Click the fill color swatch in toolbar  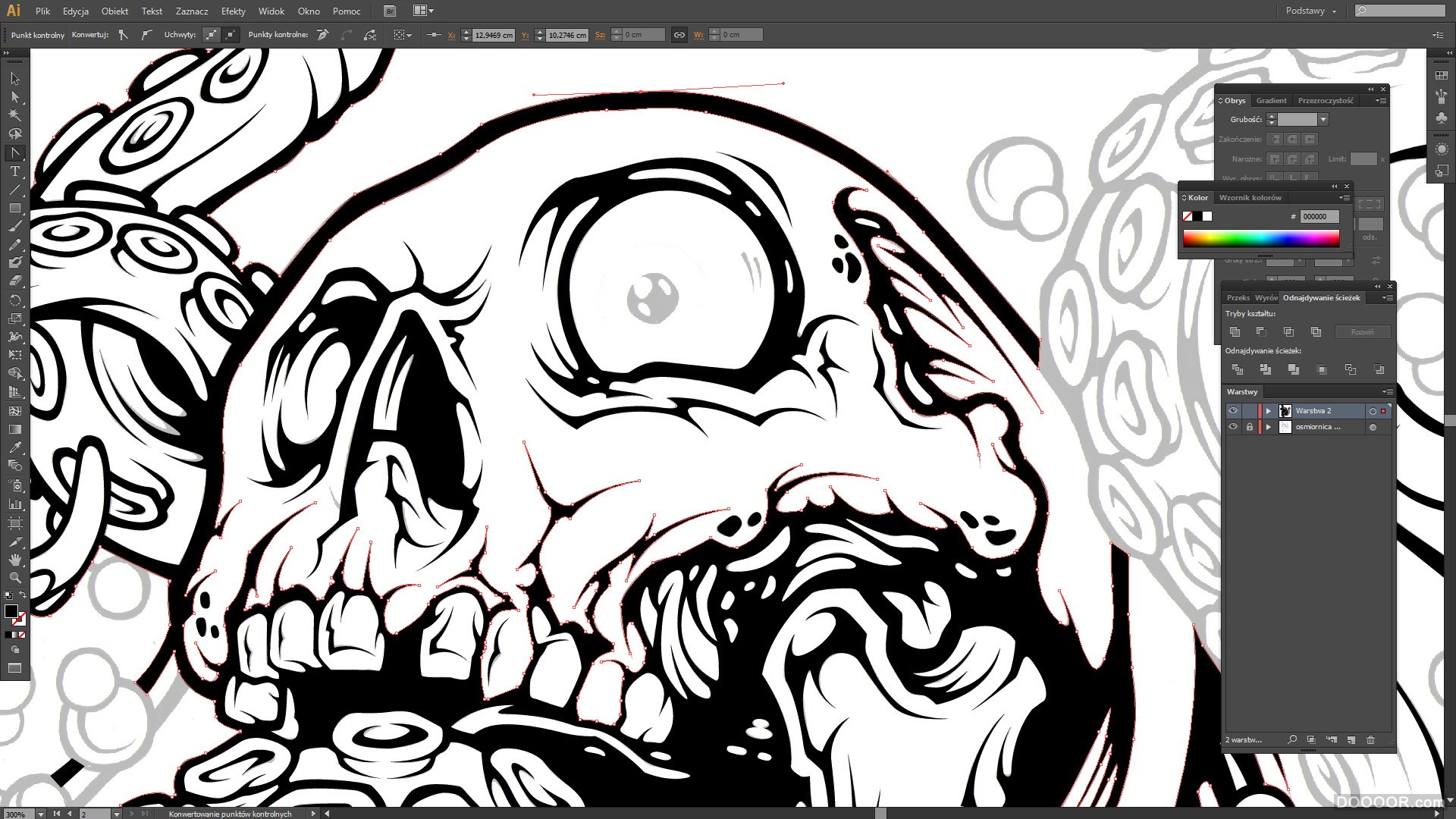click(x=11, y=611)
